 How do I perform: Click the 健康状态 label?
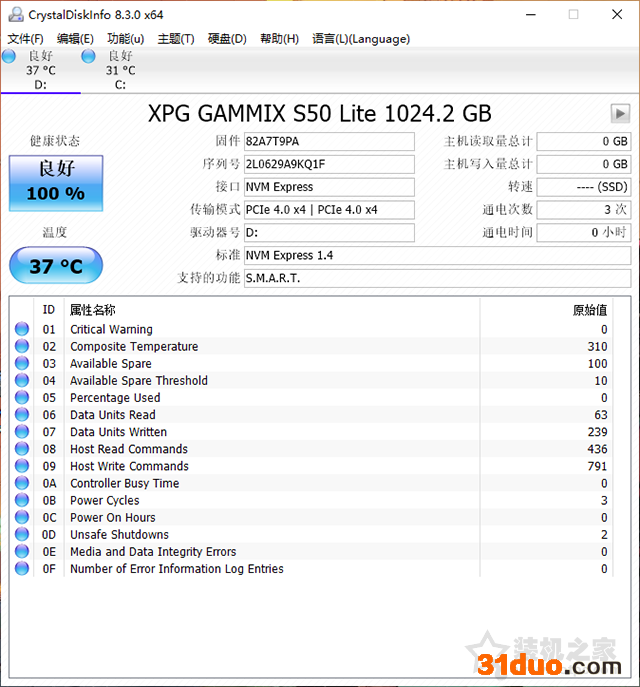click(55, 141)
